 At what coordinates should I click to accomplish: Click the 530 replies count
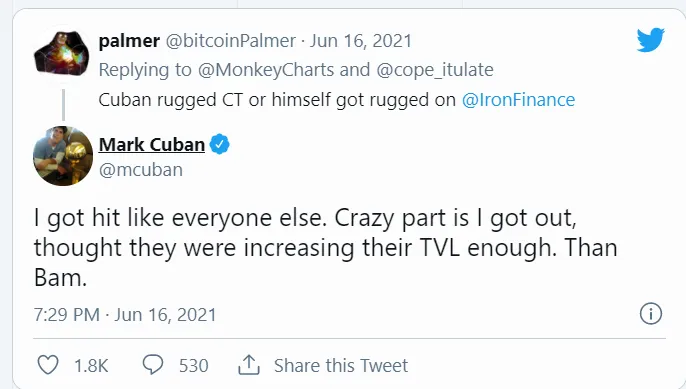coord(193,366)
